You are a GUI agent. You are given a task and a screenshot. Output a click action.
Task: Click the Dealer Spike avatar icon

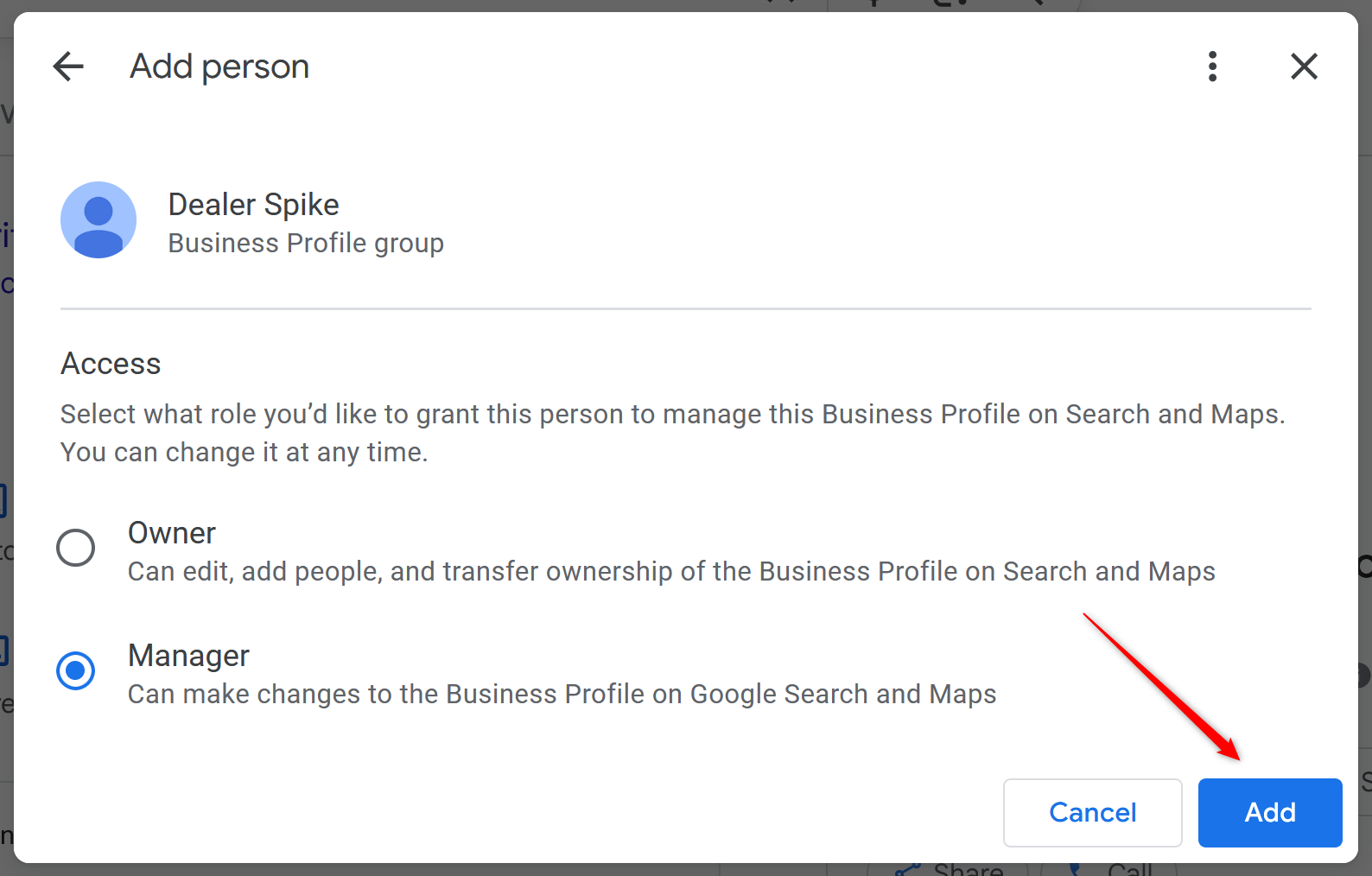pyautogui.click(x=98, y=220)
